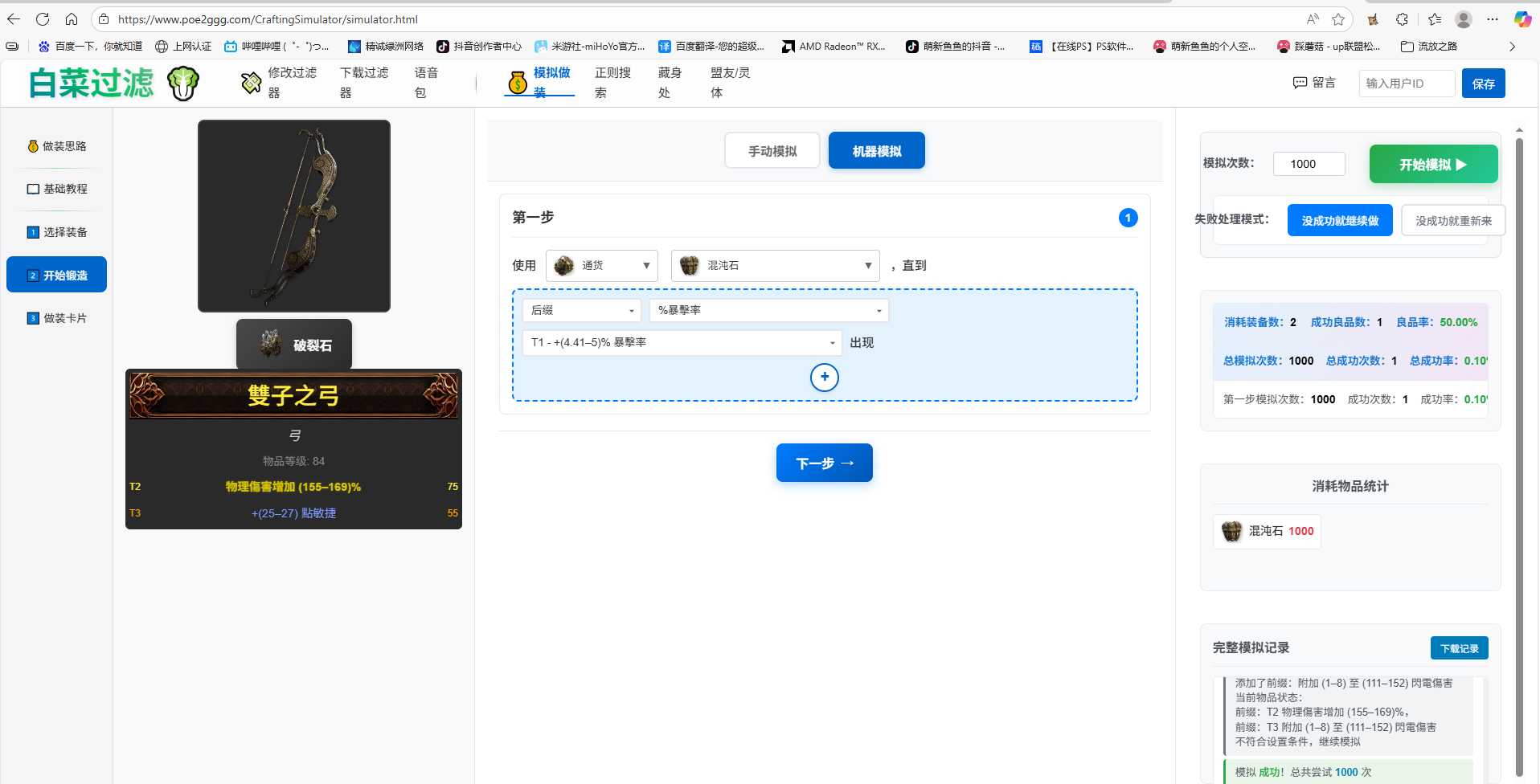Go to 开始锻造 in the sidebar

(57, 275)
